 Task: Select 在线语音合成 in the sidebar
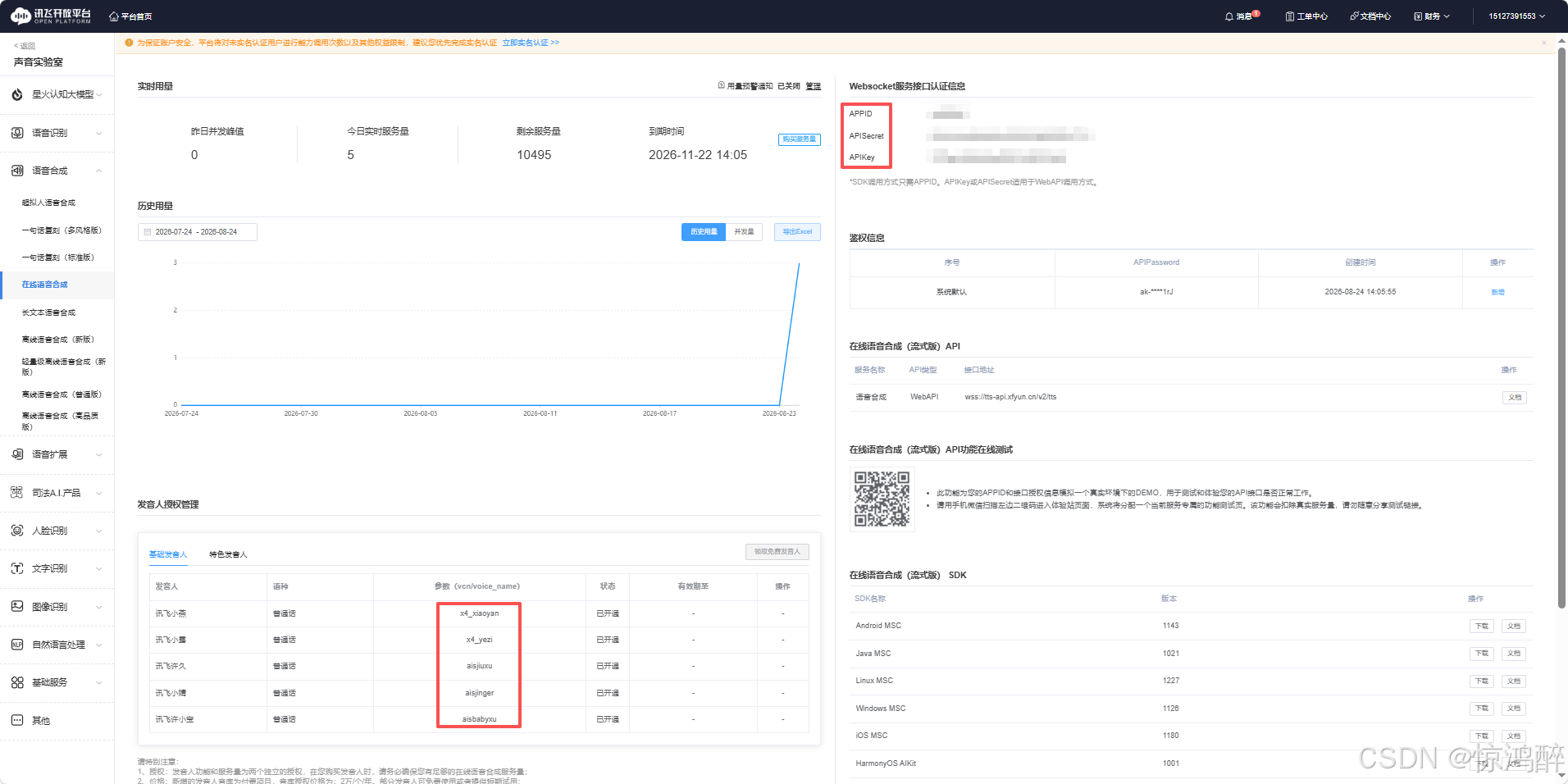coord(45,285)
